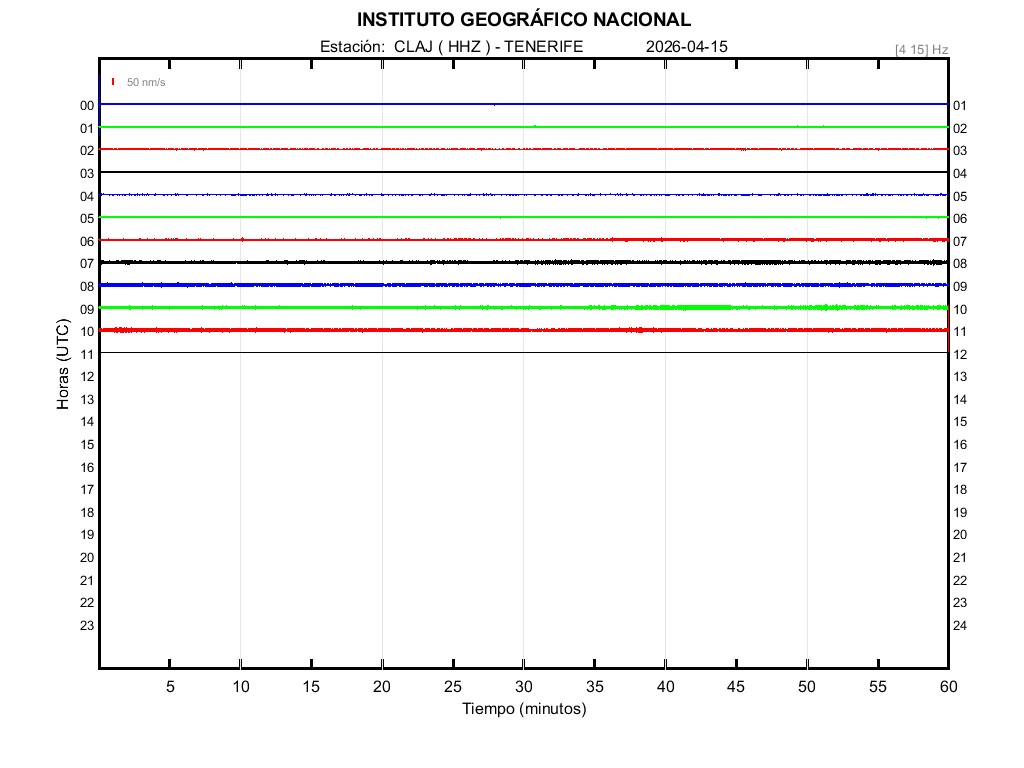This screenshot has width=1024, height=768.
Task: Click the INSTITUTO GEOGRÁFICO NACIONAL title
Action: [523, 20]
